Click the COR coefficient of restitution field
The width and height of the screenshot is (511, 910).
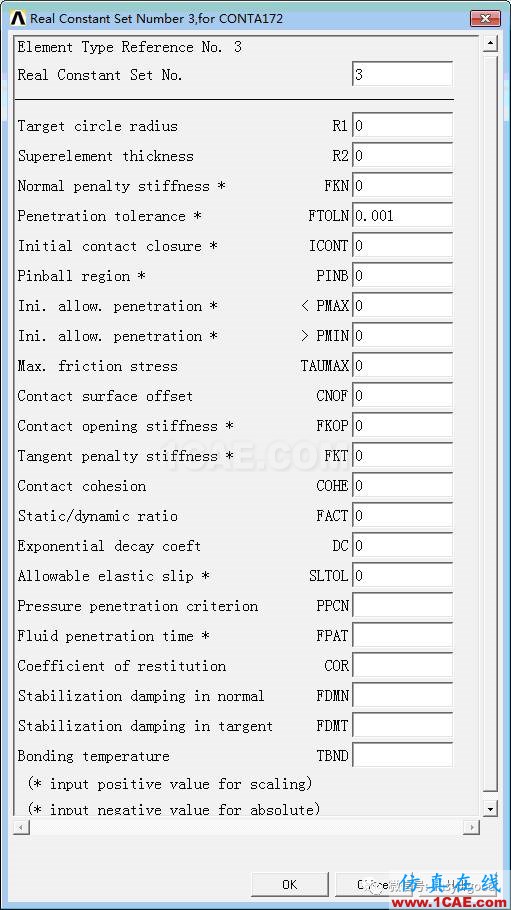click(402, 666)
